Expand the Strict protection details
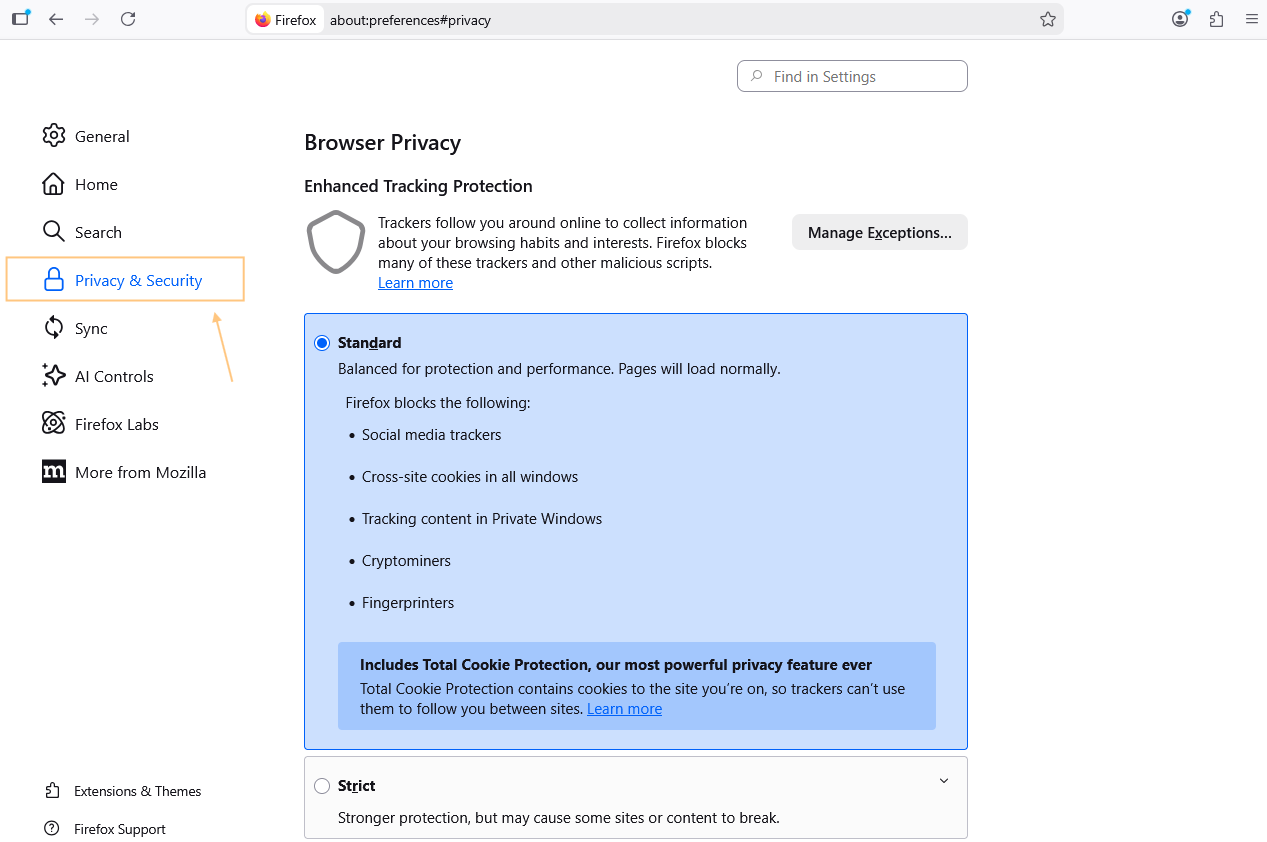 [943, 780]
